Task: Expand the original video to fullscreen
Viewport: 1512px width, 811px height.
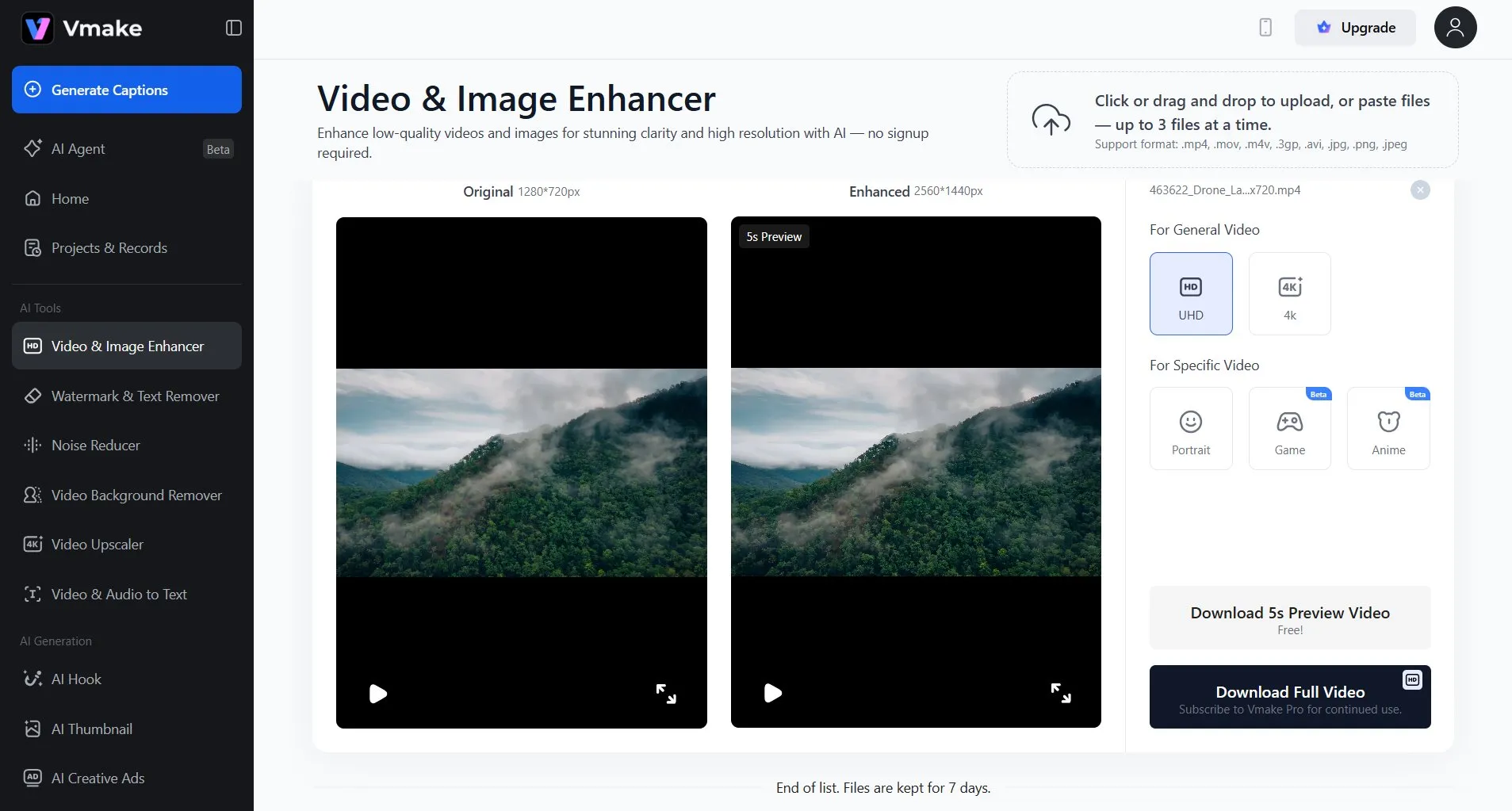Action: coord(666,694)
